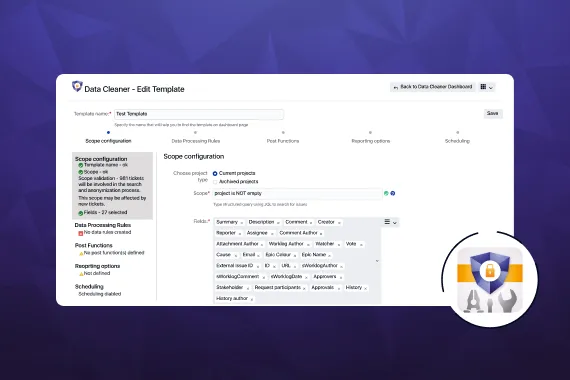Go to the Post Functions step
Viewport: 570px width, 380px height.
(283, 141)
